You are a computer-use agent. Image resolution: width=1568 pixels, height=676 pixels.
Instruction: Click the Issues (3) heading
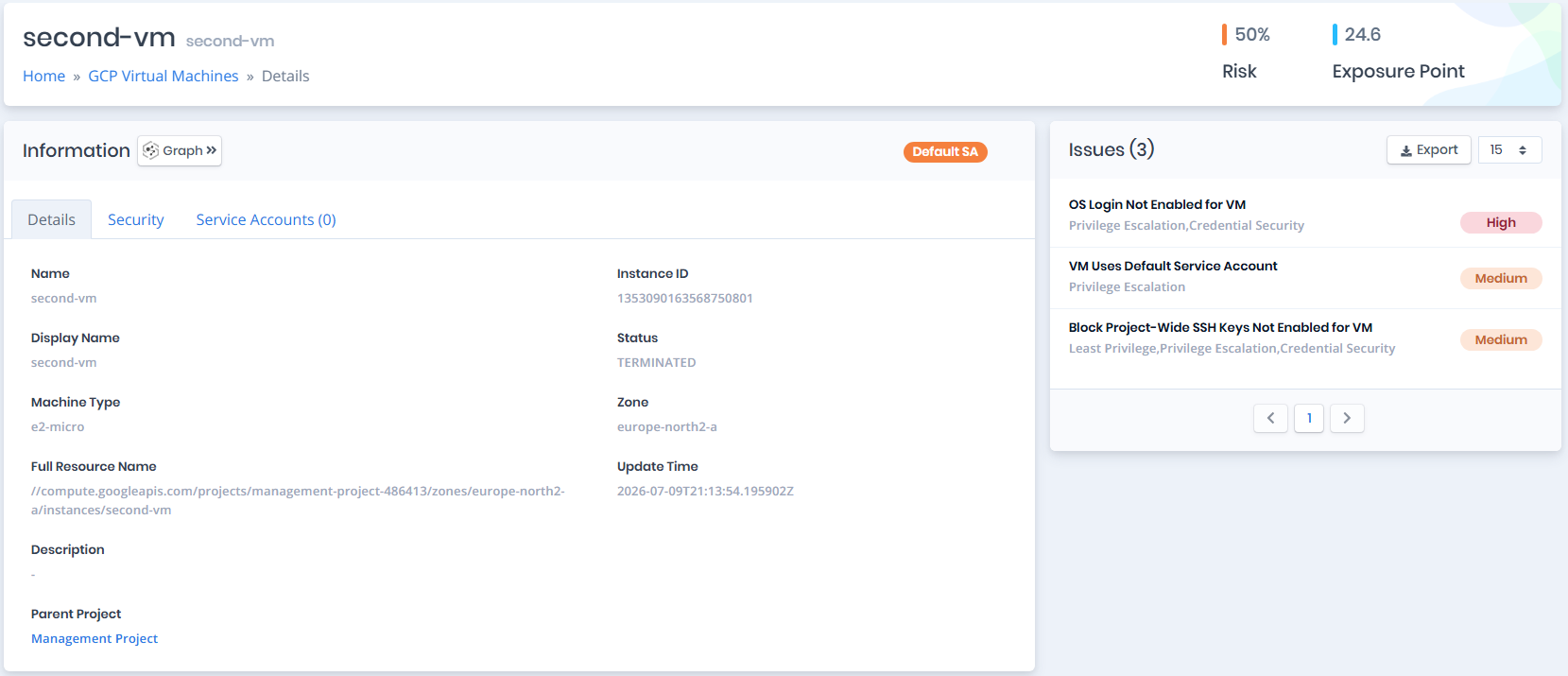(x=1111, y=149)
